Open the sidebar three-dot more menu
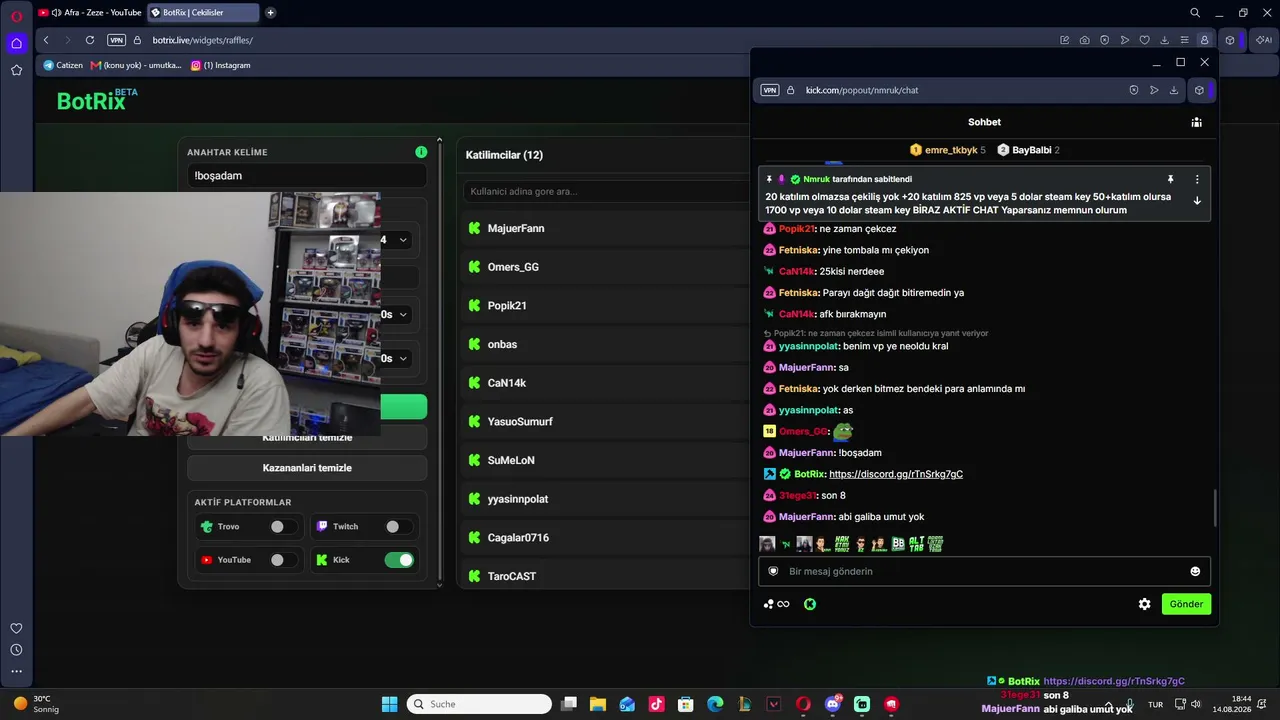1280x720 pixels. tap(16, 671)
